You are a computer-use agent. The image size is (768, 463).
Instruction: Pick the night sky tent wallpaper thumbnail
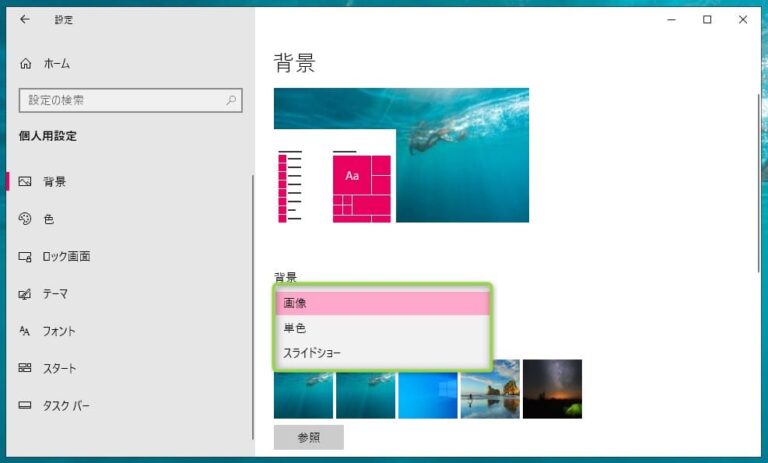click(552, 389)
